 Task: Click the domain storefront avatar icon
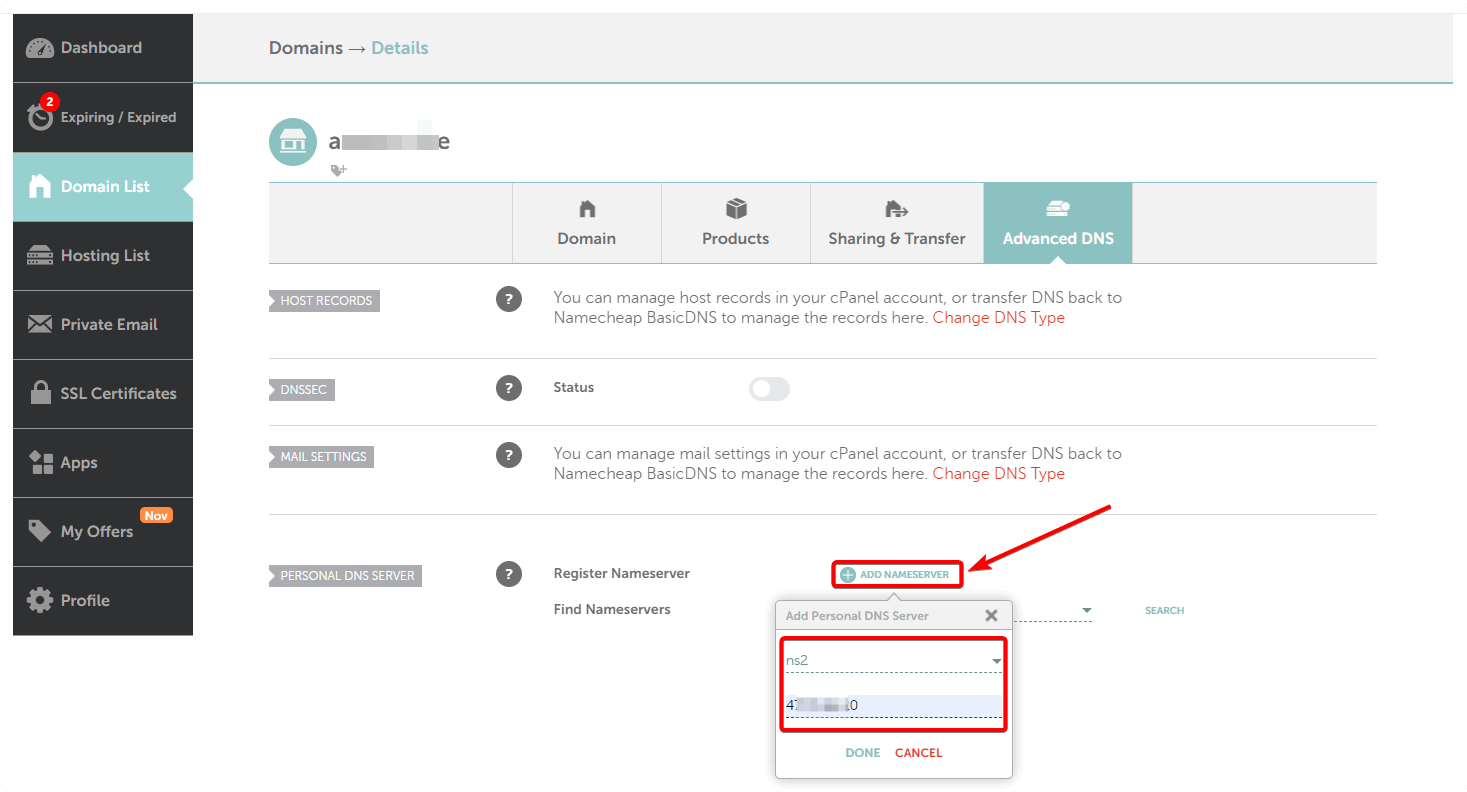pos(293,142)
